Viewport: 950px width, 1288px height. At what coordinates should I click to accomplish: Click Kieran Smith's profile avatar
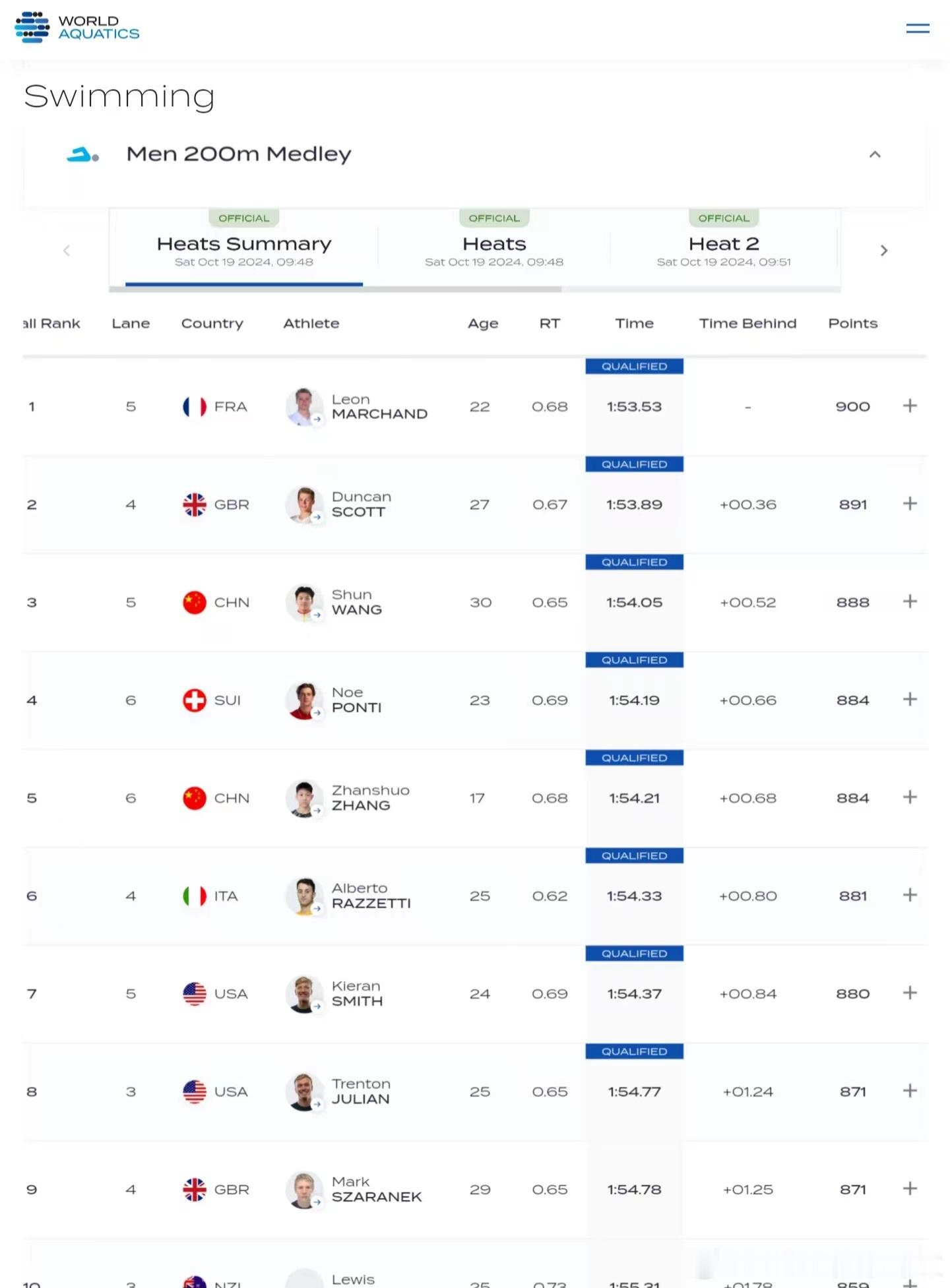coord(303,994)
